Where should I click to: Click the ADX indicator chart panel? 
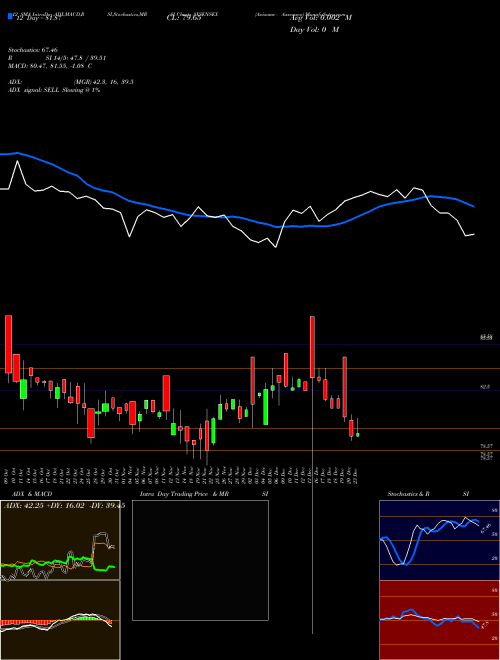click(x=60, y=540)
